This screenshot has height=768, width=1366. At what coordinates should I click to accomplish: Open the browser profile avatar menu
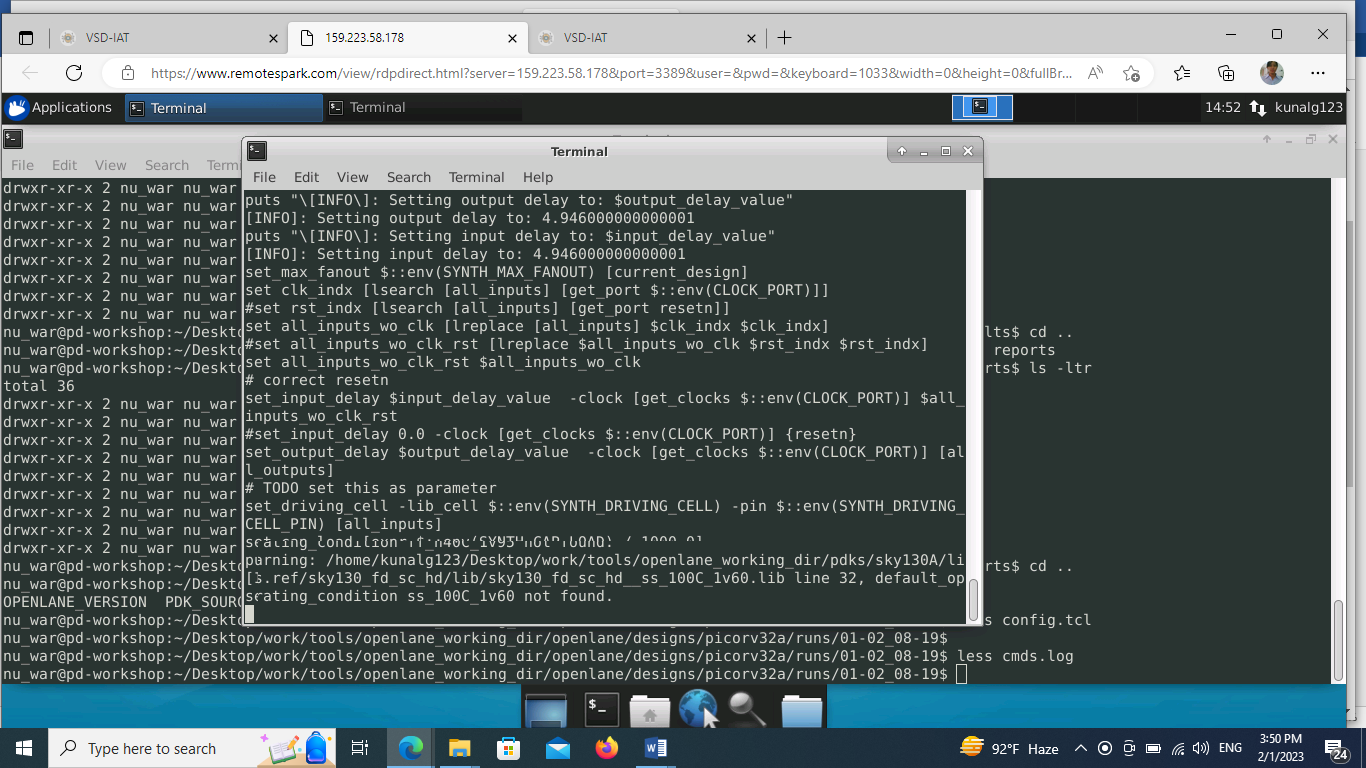pos(1271,73)
